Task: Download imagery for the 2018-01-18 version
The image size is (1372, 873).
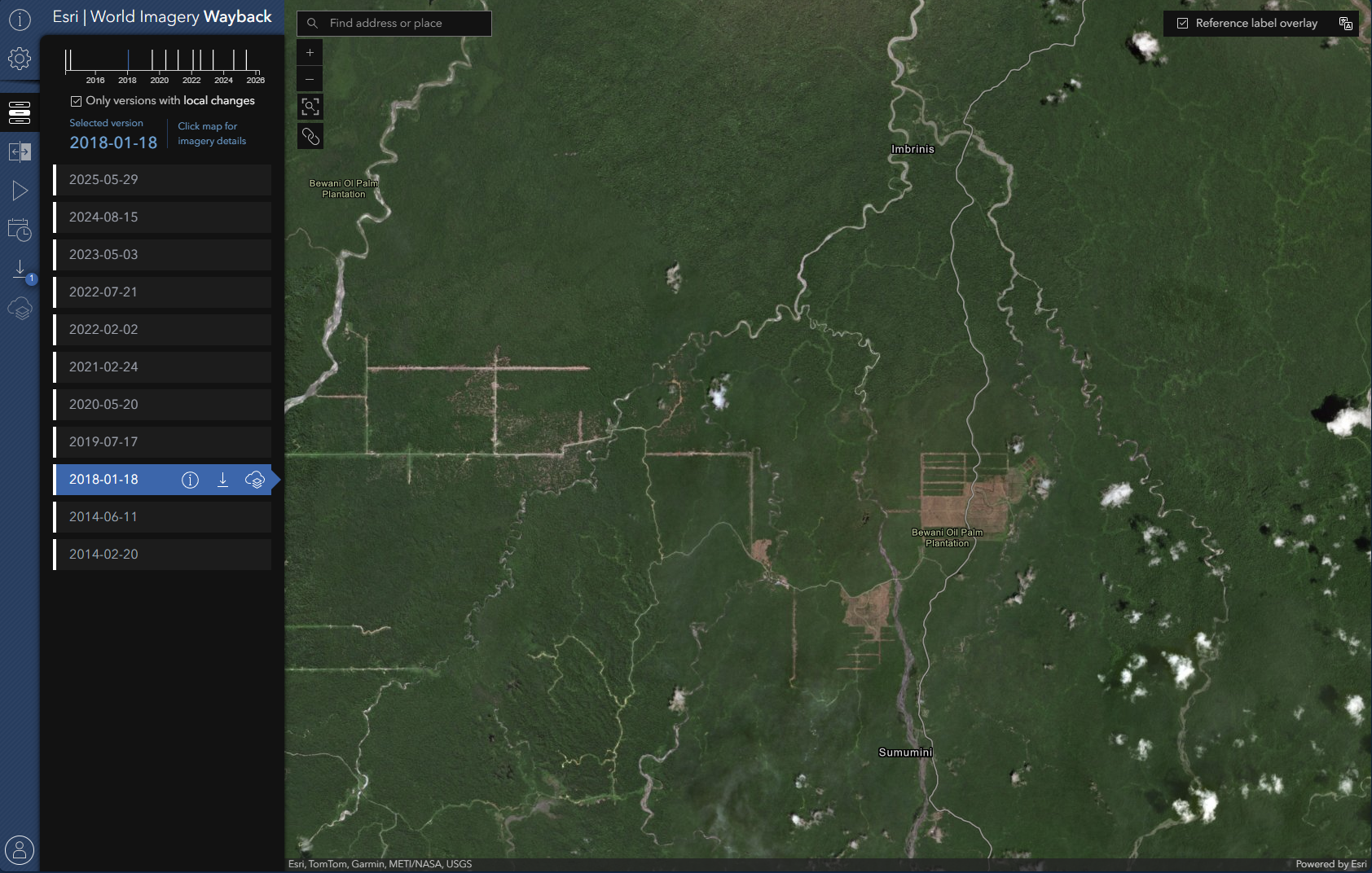Action: [x=222, y=480]
